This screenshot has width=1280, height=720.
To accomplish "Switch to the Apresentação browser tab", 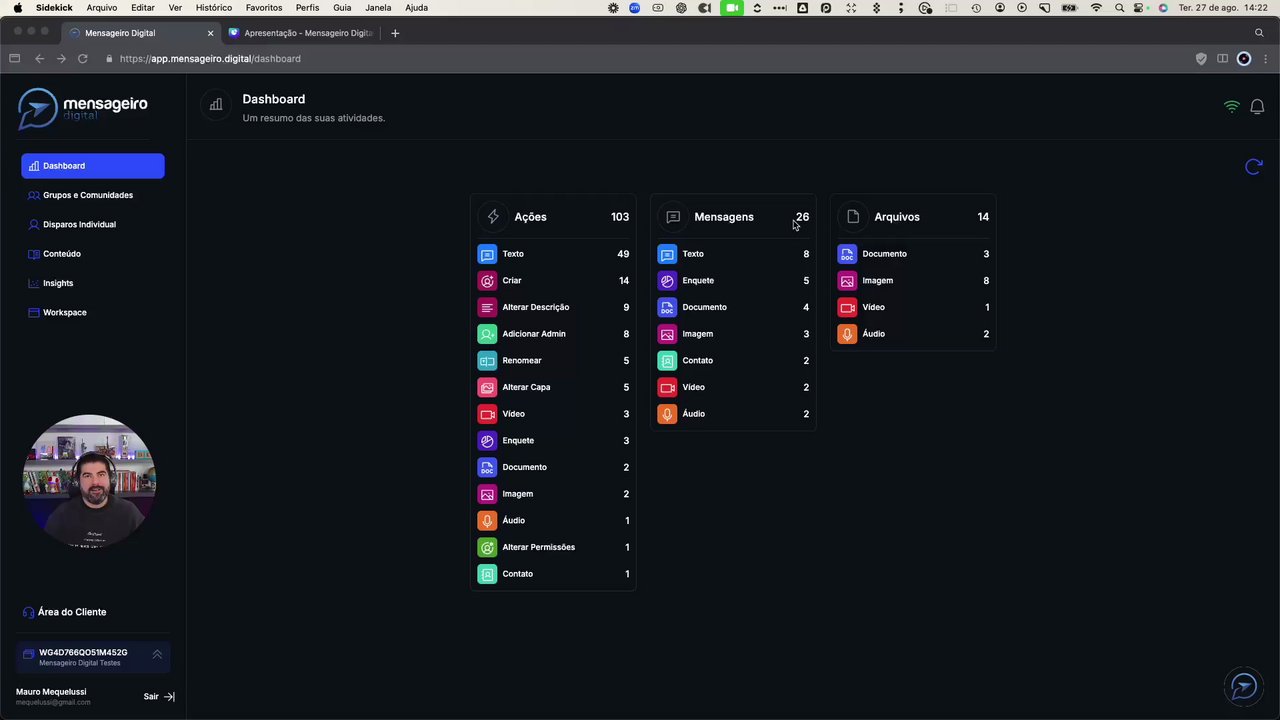I will tap(300, 33).
